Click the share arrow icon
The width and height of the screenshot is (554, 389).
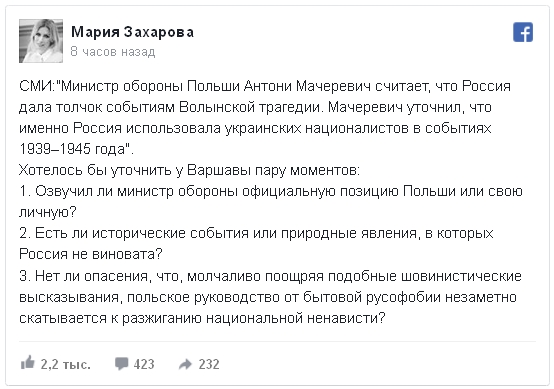[185, 364]
